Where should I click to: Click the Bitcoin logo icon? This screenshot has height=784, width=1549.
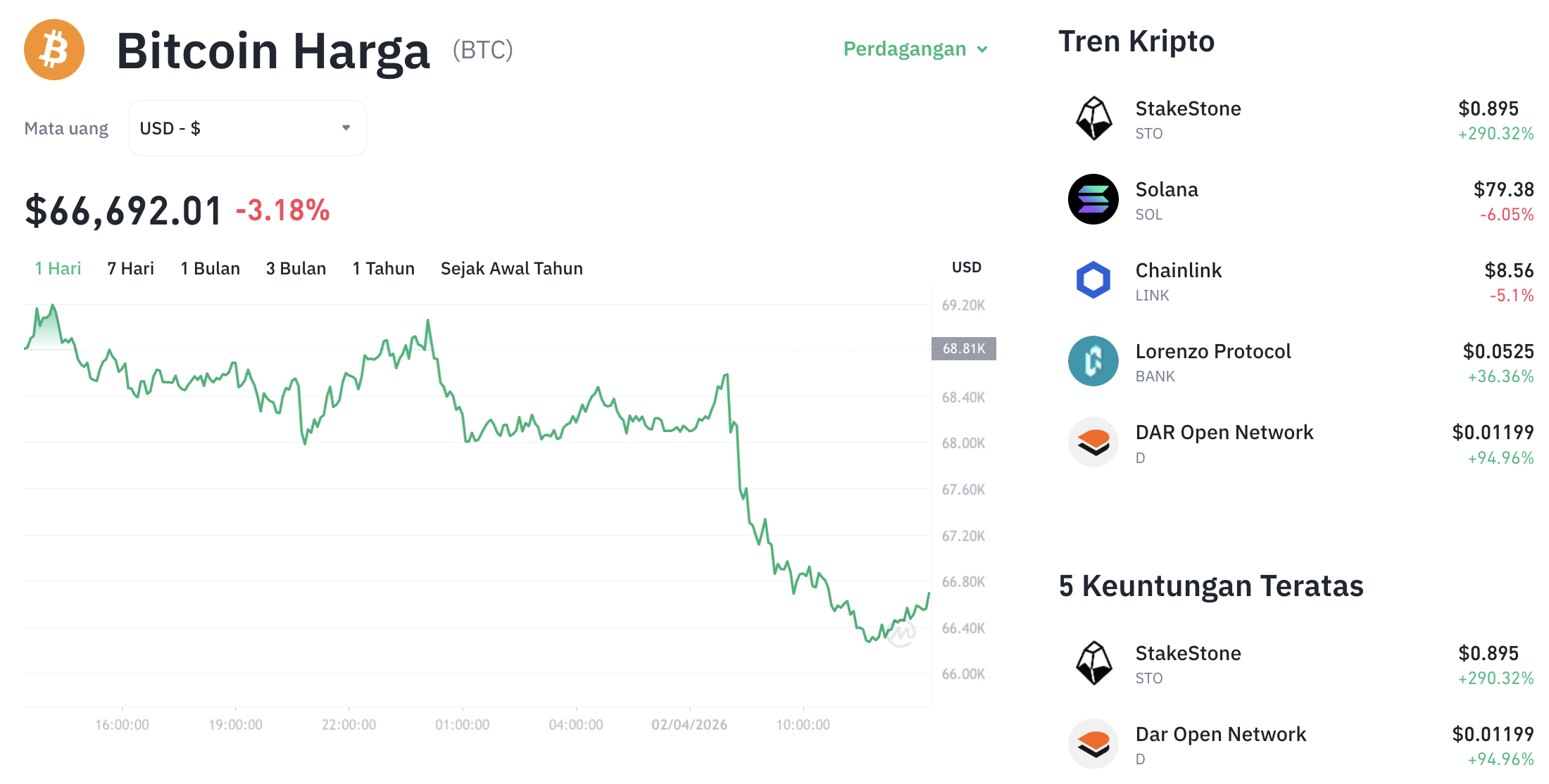point(54,49)
